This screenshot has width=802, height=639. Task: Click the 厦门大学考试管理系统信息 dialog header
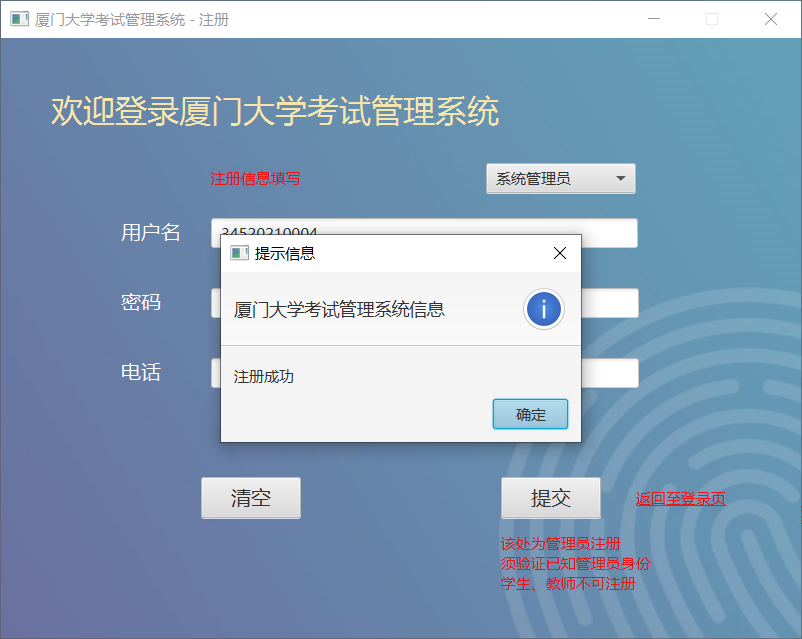(339, 310)
